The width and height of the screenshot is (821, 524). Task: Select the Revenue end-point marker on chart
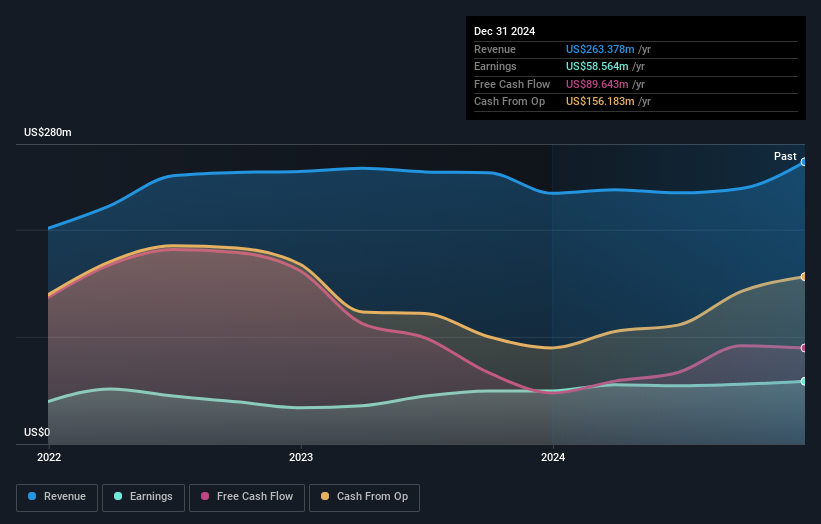click(804, 162)
